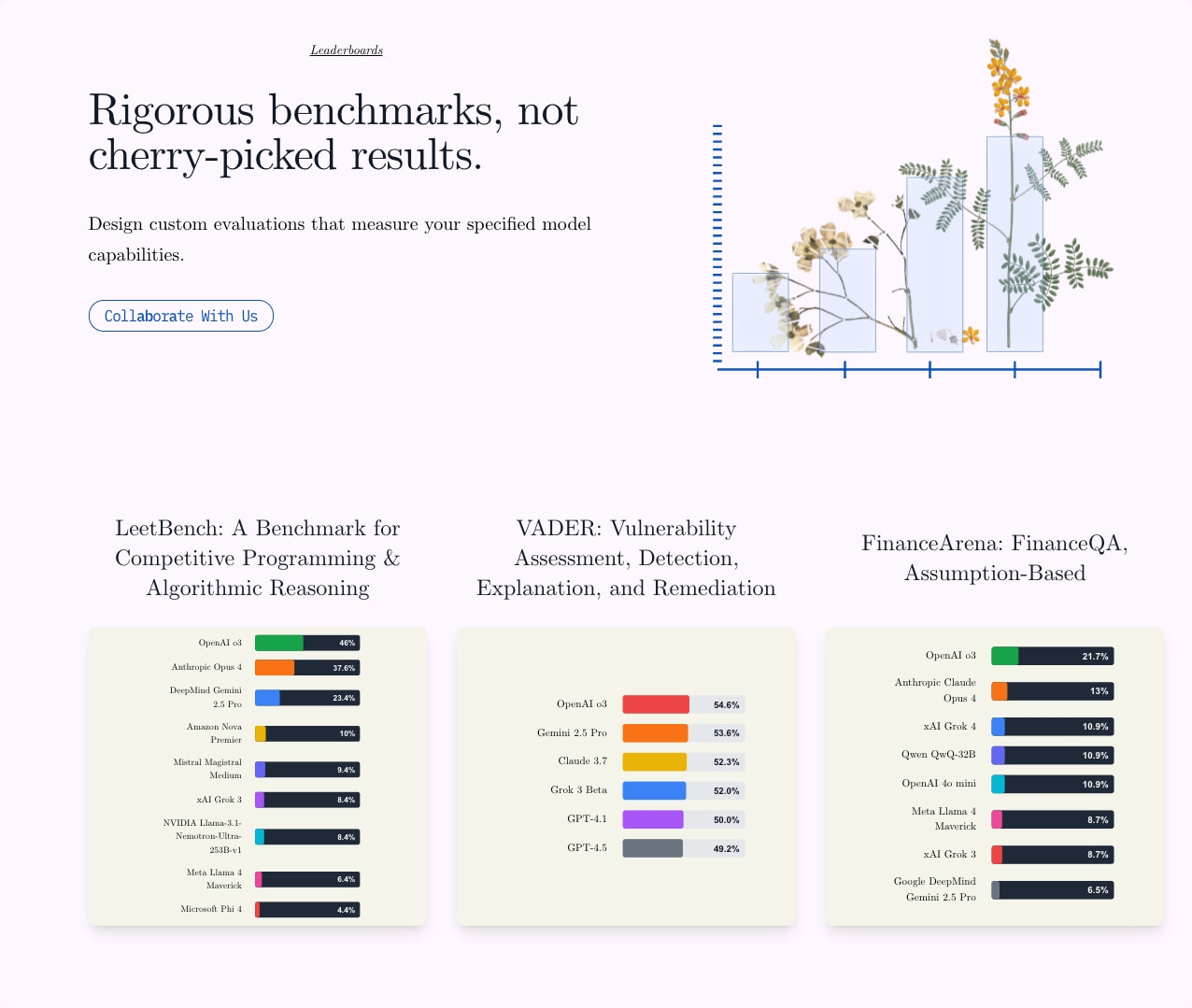Click 'DeepMind Gemini 2.5 Pro' label in LeetBench
Viewport: 1192px width, 1008px height.
pyautogui.click(x=206, y=698)
